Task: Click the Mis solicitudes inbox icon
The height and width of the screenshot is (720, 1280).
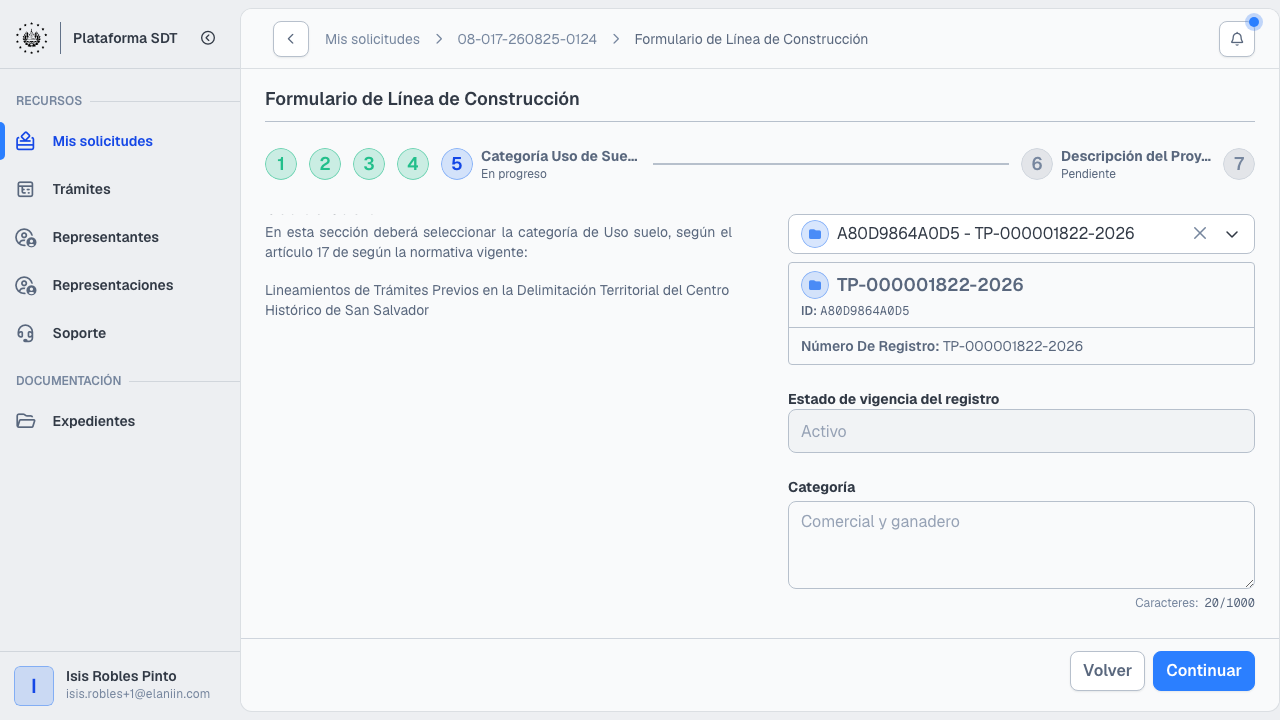Action: coord(26,141)
